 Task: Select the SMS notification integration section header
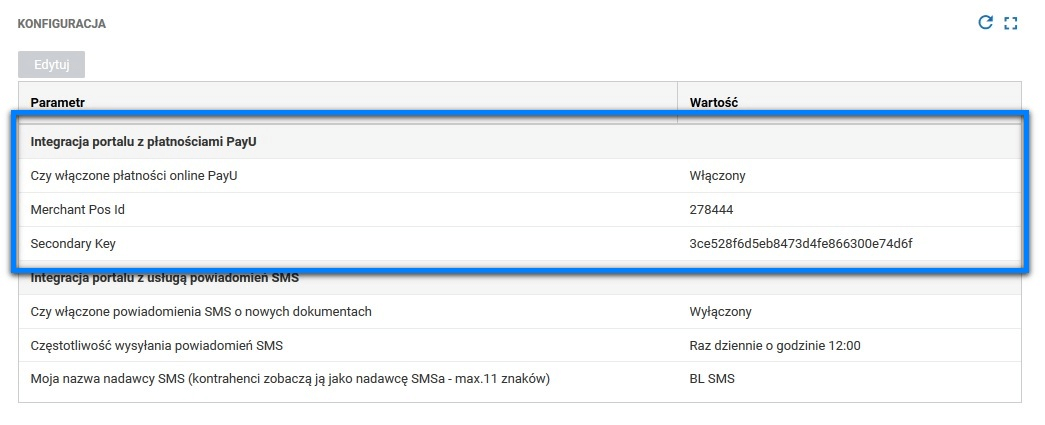click(x=165, y=278)
